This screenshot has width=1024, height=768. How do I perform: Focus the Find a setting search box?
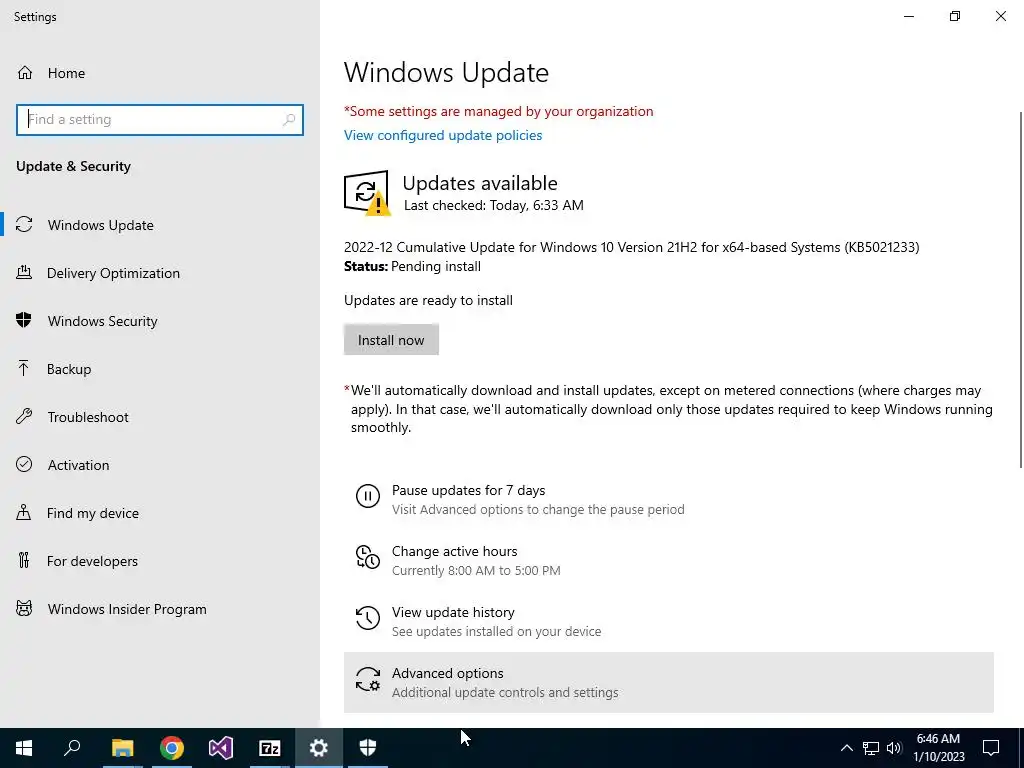coord(160,120)
